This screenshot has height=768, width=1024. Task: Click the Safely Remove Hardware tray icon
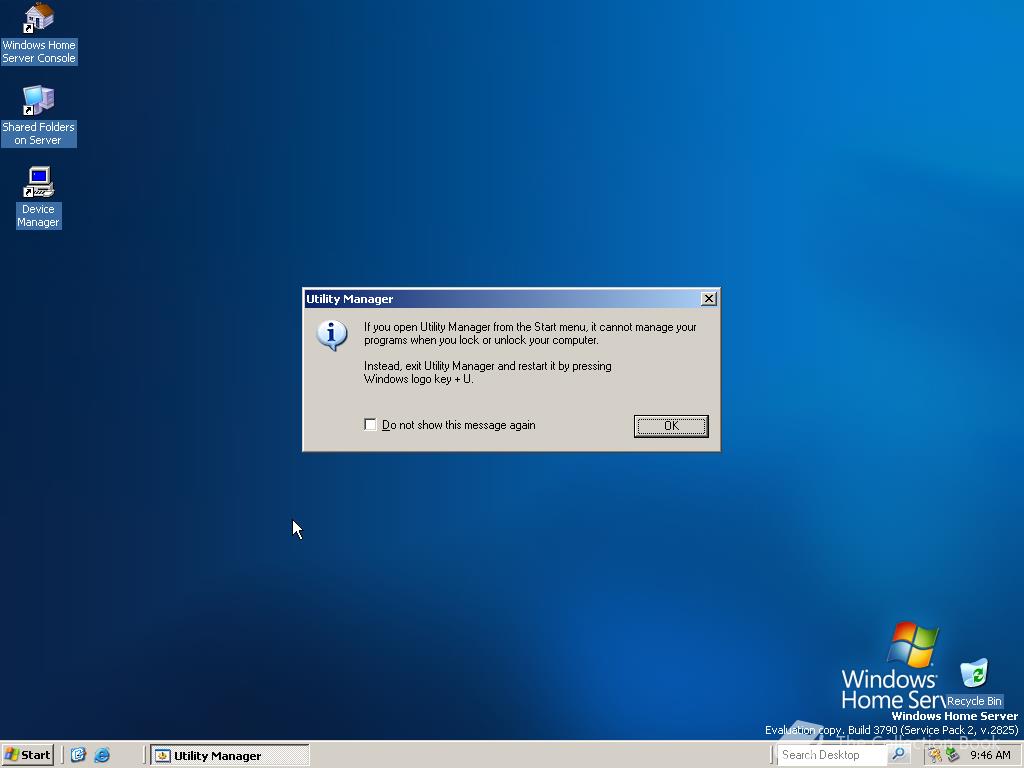click(x=952, y=755)
